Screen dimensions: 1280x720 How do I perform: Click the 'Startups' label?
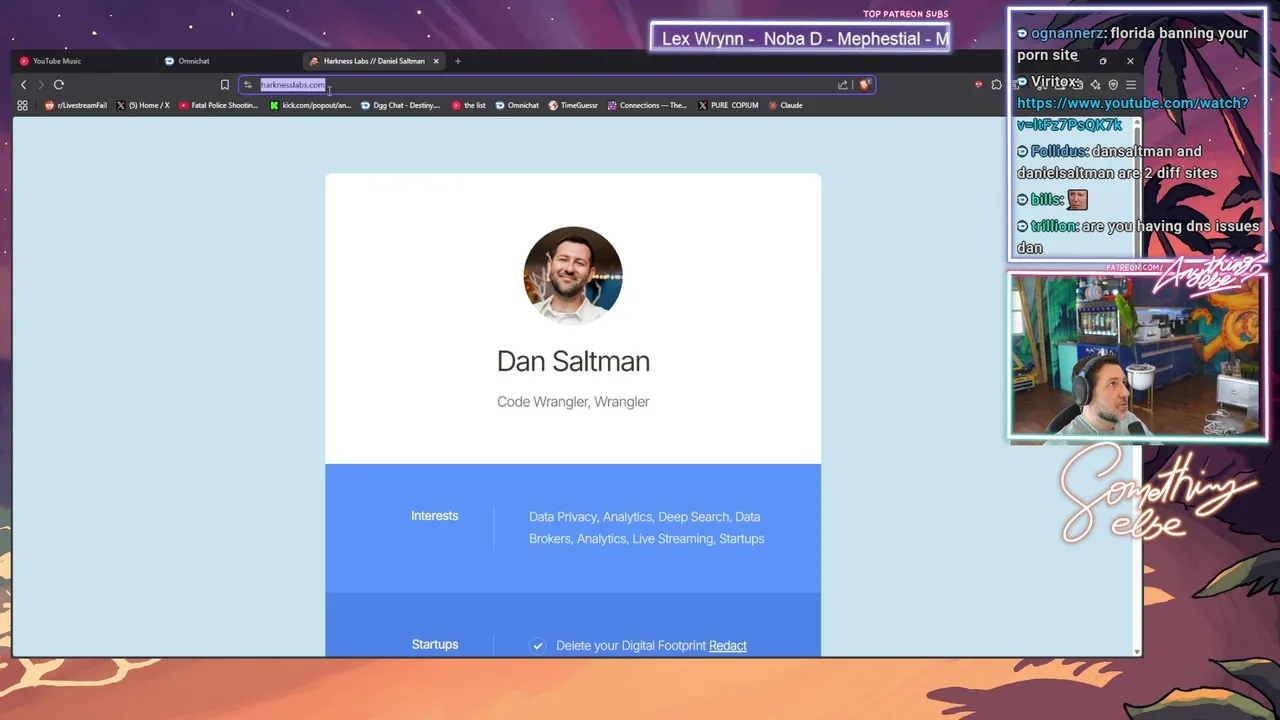click(x=435, y=645)
